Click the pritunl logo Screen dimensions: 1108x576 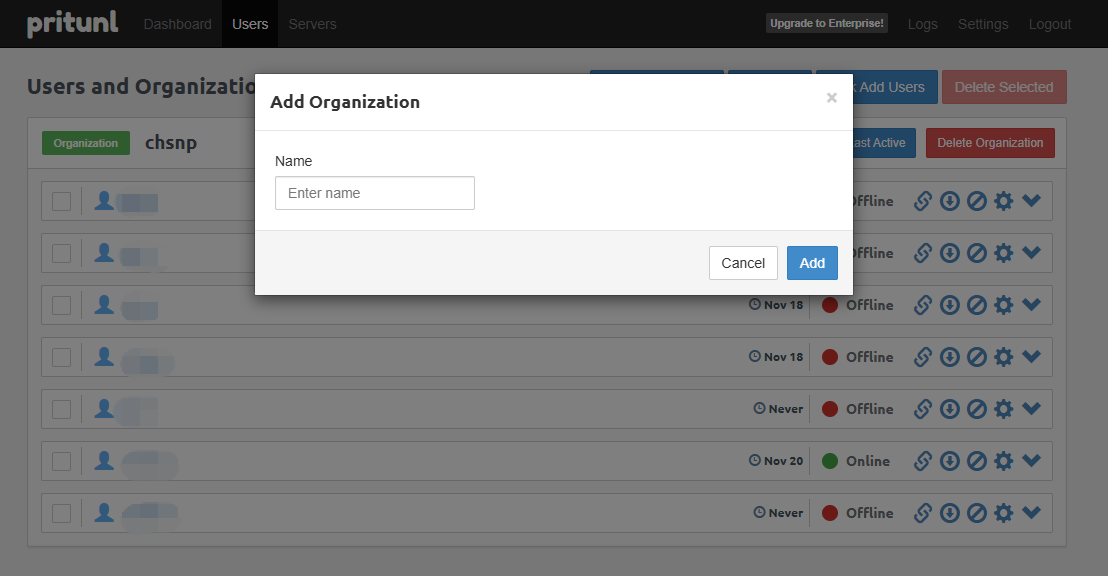[x=72, y=24]
